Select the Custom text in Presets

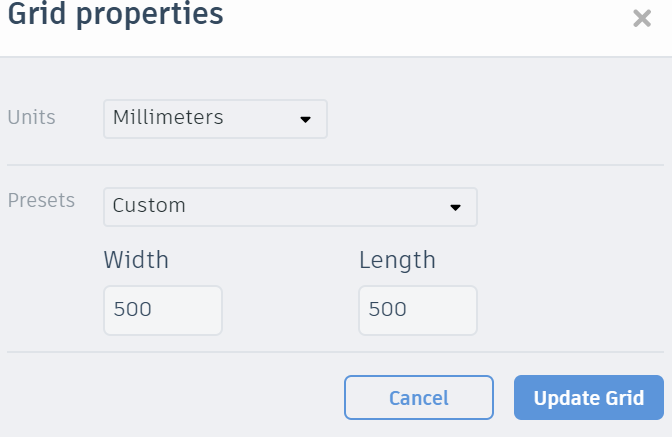pos(149,207)
